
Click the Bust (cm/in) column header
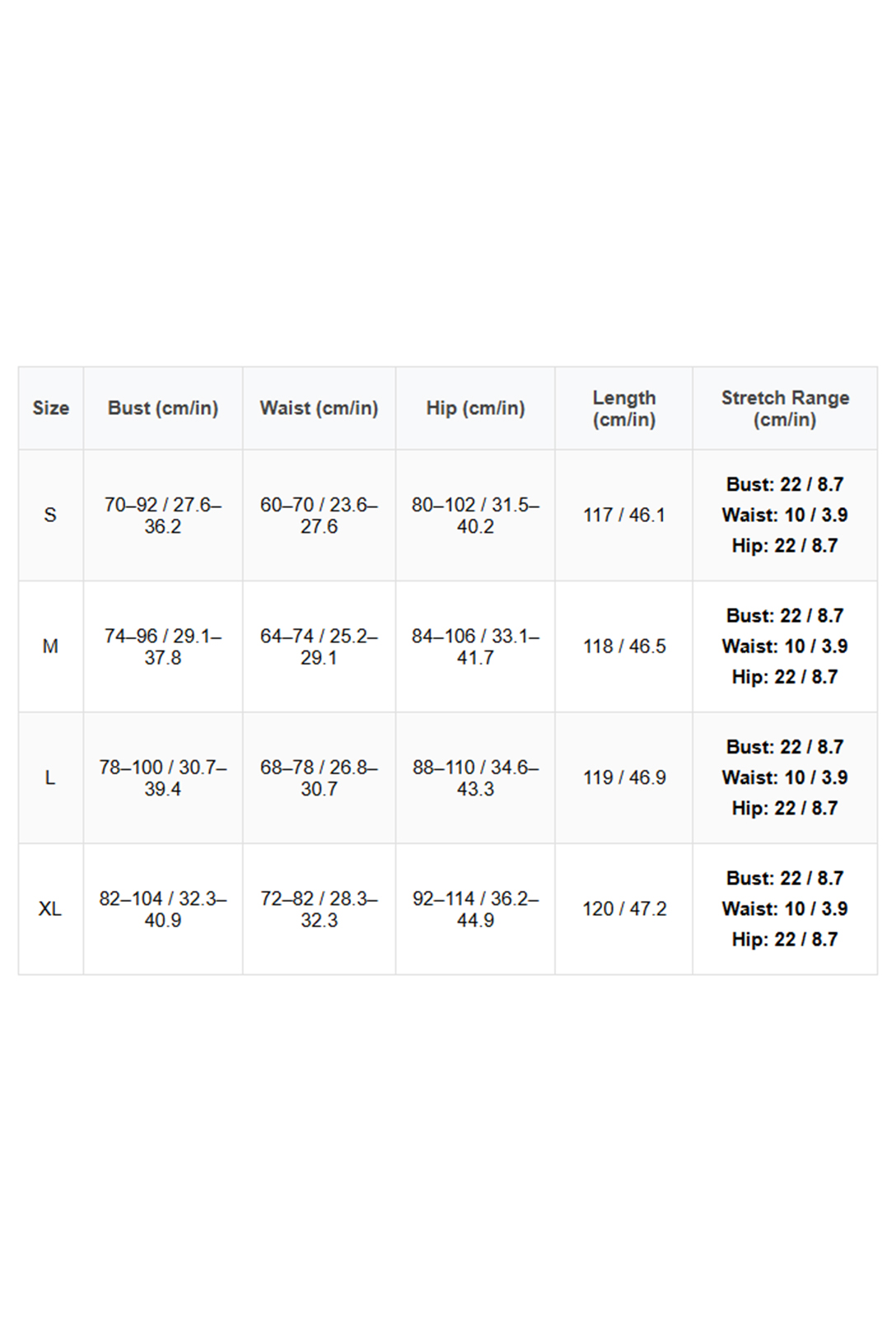(x=163, y=408)
